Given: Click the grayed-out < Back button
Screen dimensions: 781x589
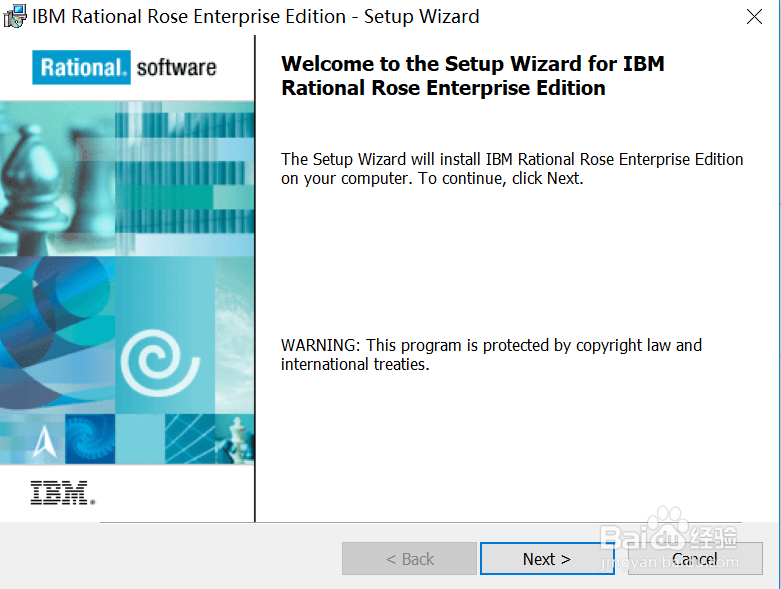Looking at the screenshot, I should (409, 559).
